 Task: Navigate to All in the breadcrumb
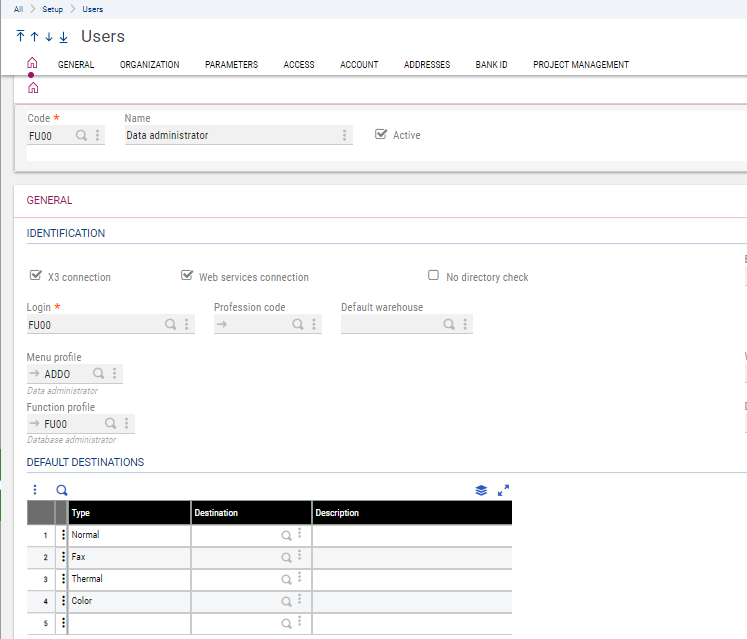click(18, 9)
